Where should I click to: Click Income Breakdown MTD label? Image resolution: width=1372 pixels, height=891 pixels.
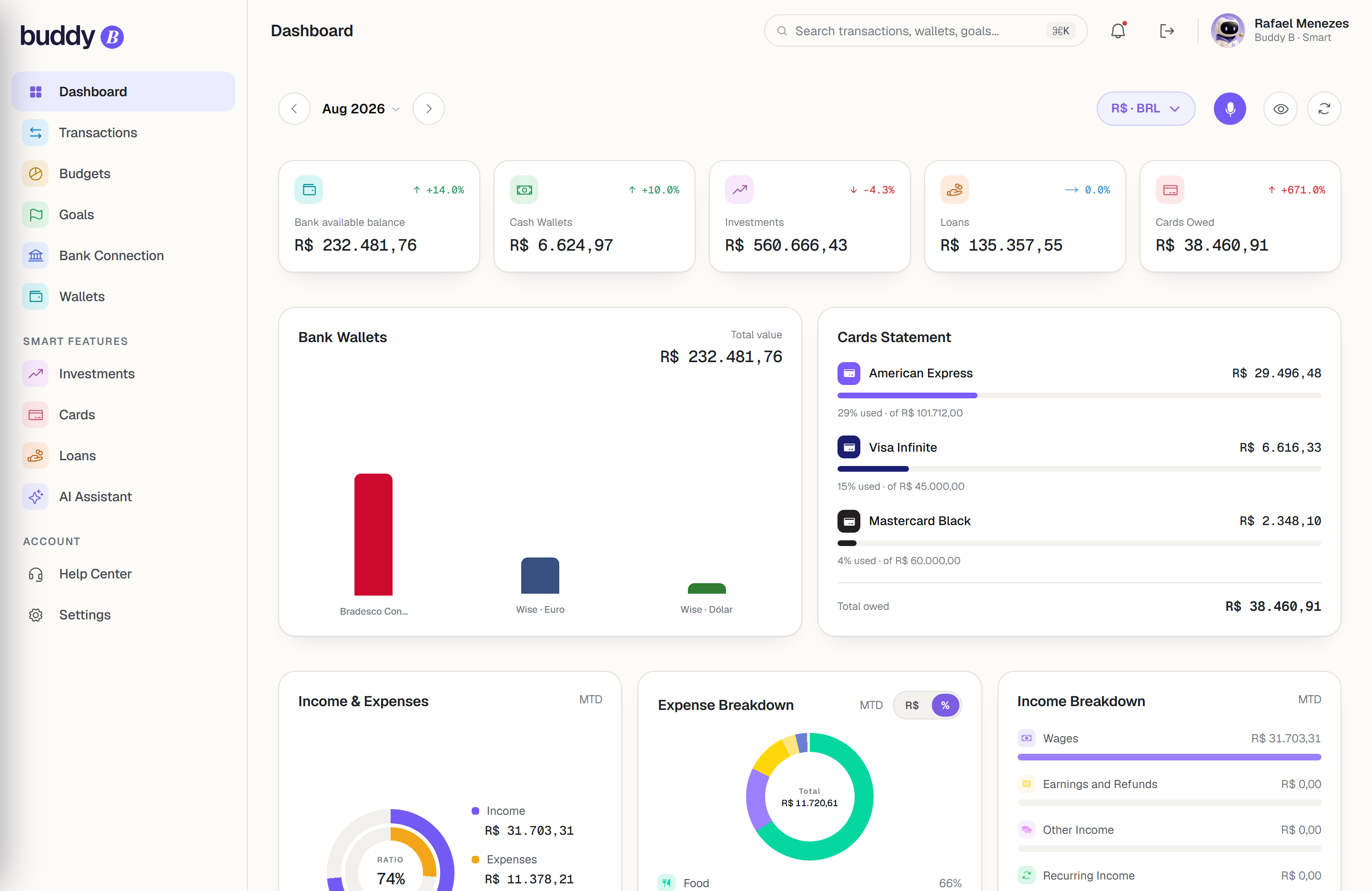click(1310, 699)
